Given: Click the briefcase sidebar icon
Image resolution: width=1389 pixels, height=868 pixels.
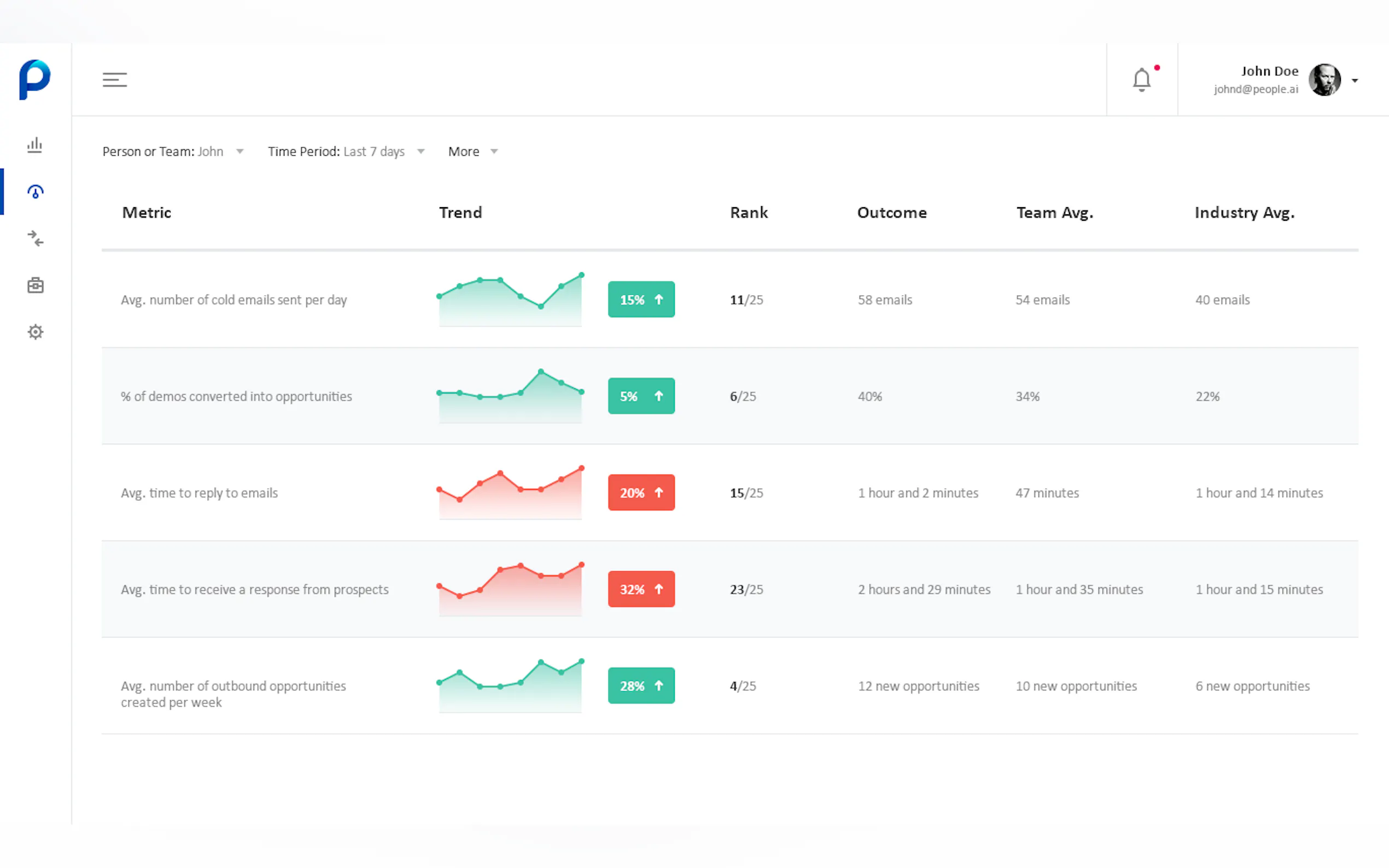Looking at the screenshot, I should point(36,285).
